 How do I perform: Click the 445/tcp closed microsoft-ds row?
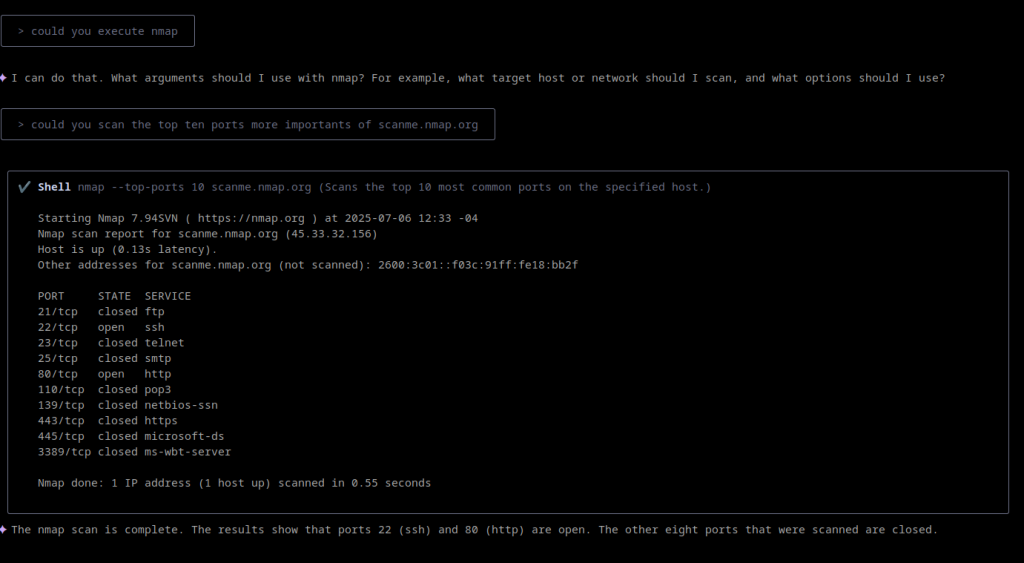point(131,438)
